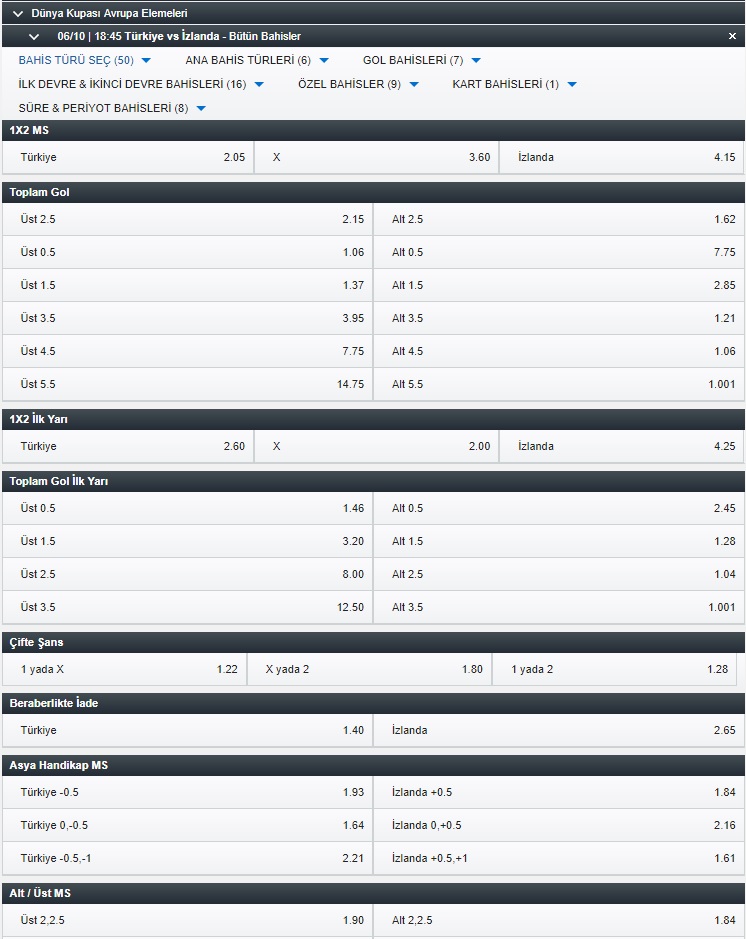Choose X yada 2 at 1.80
The width and height of the screenshot is (746, 939).
tap(369, 669)
